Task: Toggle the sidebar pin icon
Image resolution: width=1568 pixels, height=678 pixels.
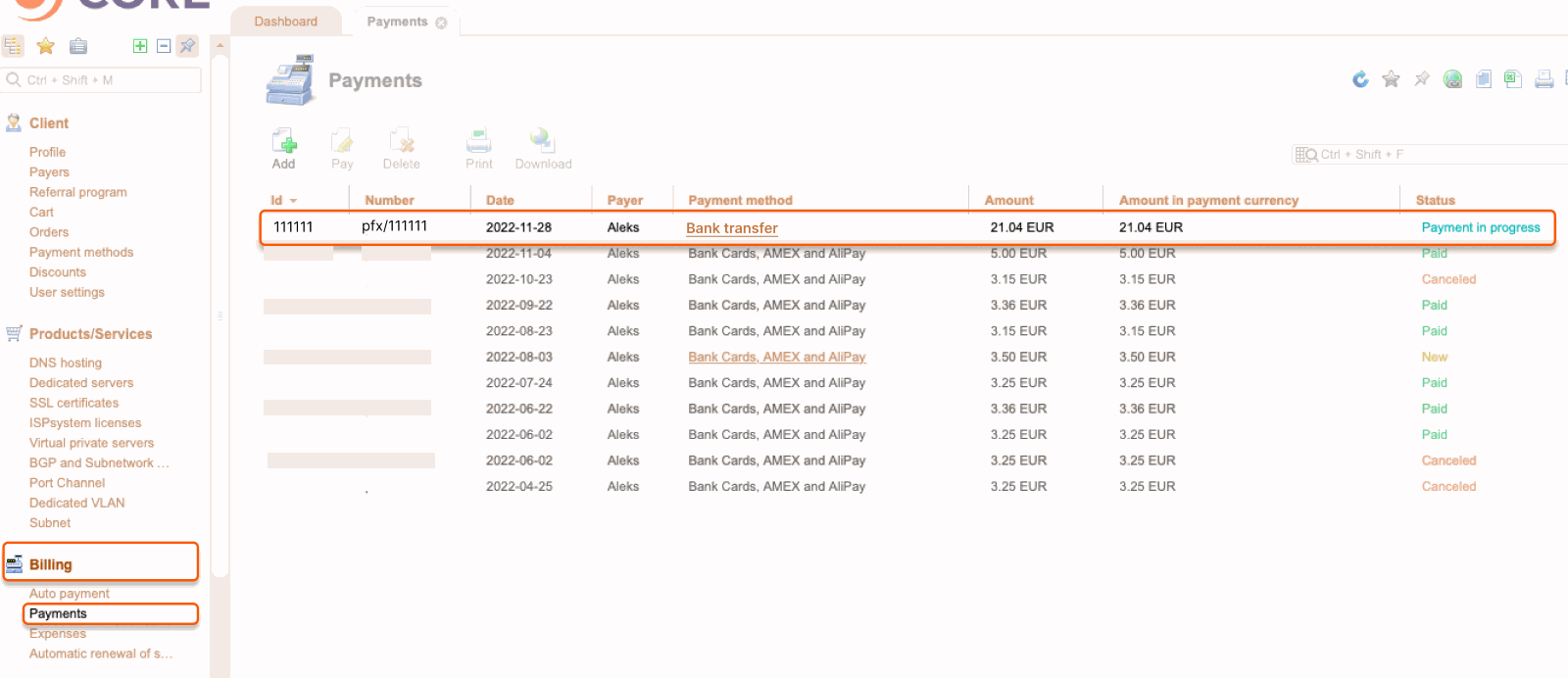Action: pyautogui.click(x=187, y=46)
